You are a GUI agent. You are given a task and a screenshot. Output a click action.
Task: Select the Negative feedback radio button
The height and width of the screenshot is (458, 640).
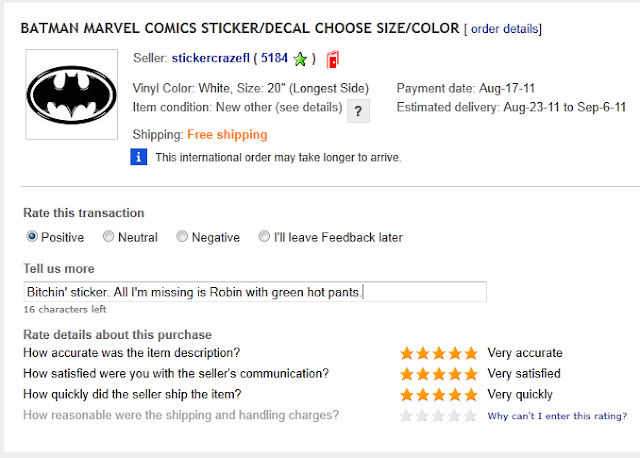click(182, 236)
